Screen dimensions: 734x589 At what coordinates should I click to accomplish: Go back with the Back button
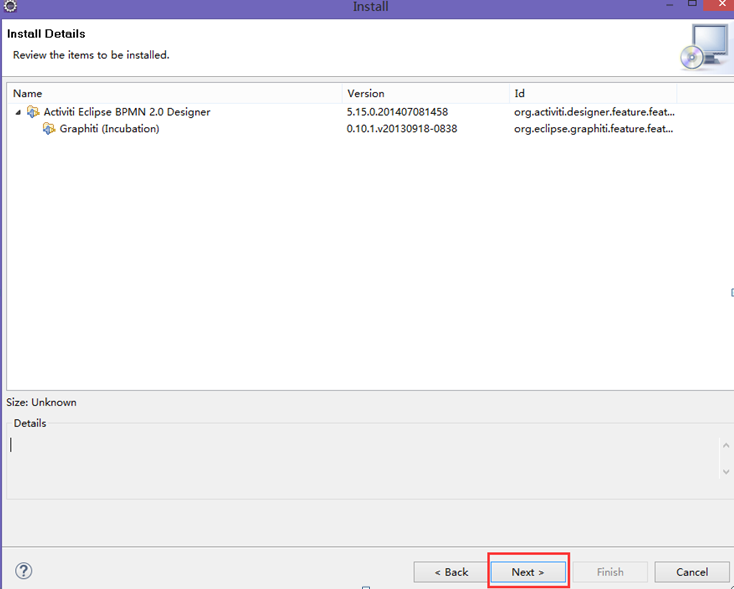click(451, 572)
